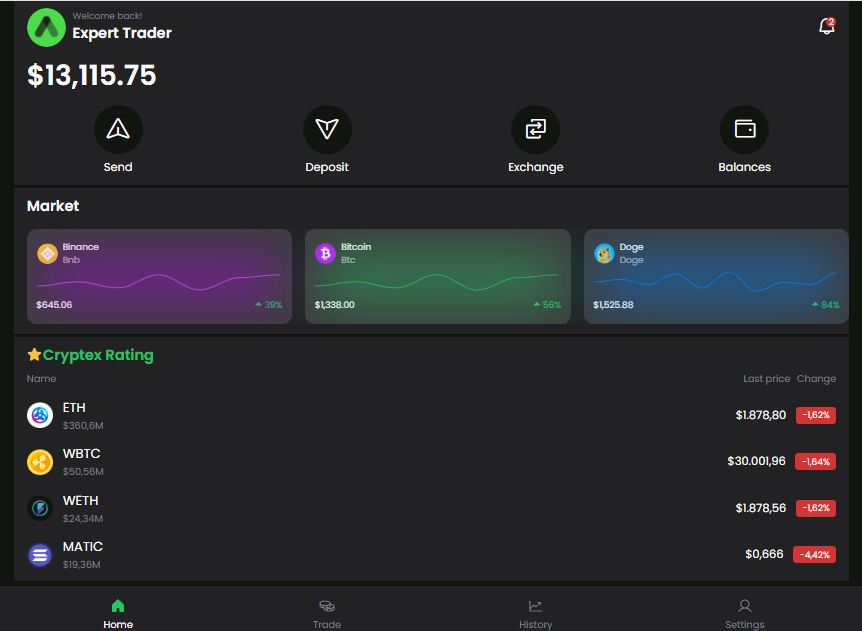Image resolution: width=862 pixels, height=631 pixels.
Task: Open the Doge market card
Action: pos(716,277)
